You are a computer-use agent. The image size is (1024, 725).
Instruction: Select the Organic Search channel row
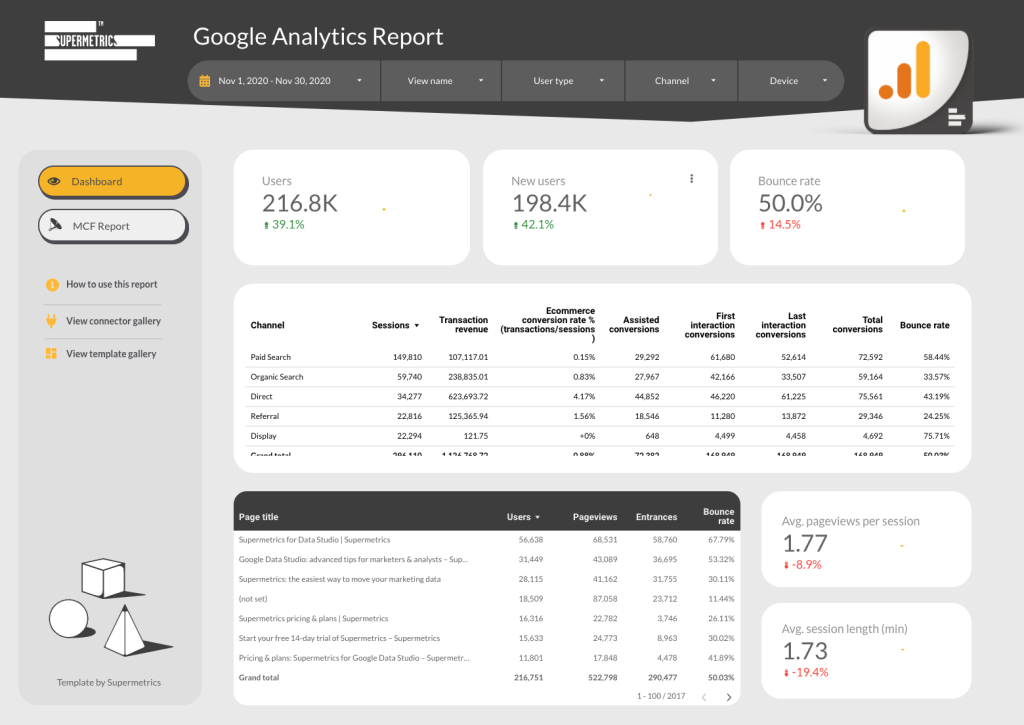(600, 377)
